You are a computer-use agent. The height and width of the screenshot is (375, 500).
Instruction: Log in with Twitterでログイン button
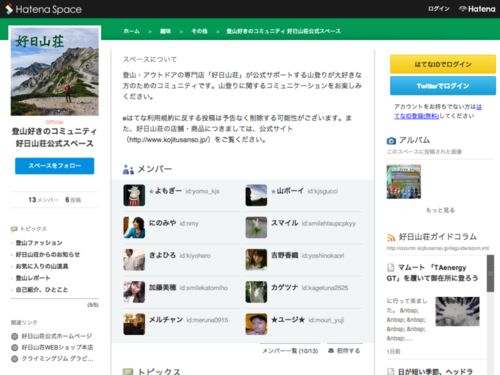[443, 86]
